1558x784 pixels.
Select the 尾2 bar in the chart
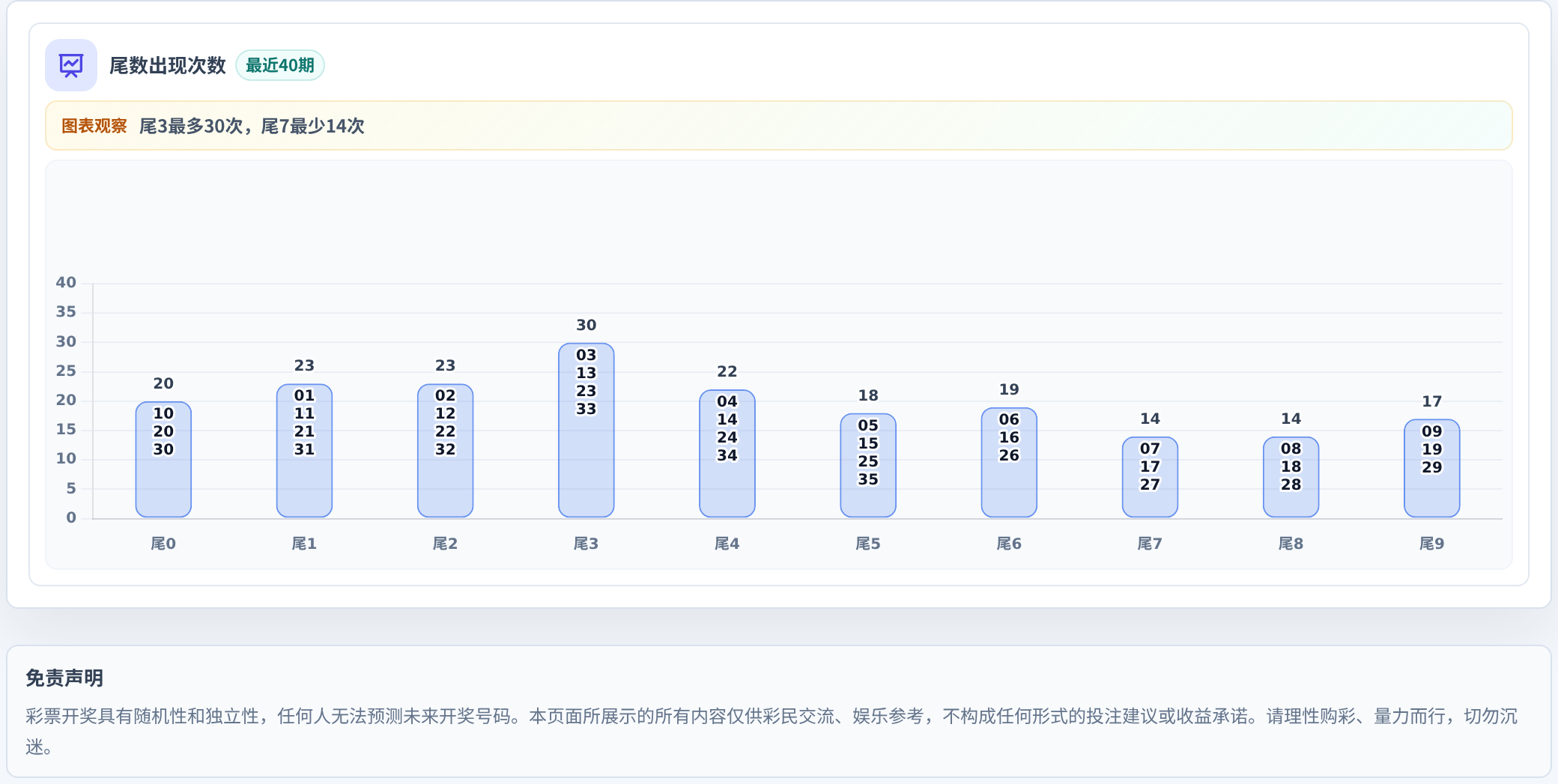pyautogui.click(x=445, y=451)
